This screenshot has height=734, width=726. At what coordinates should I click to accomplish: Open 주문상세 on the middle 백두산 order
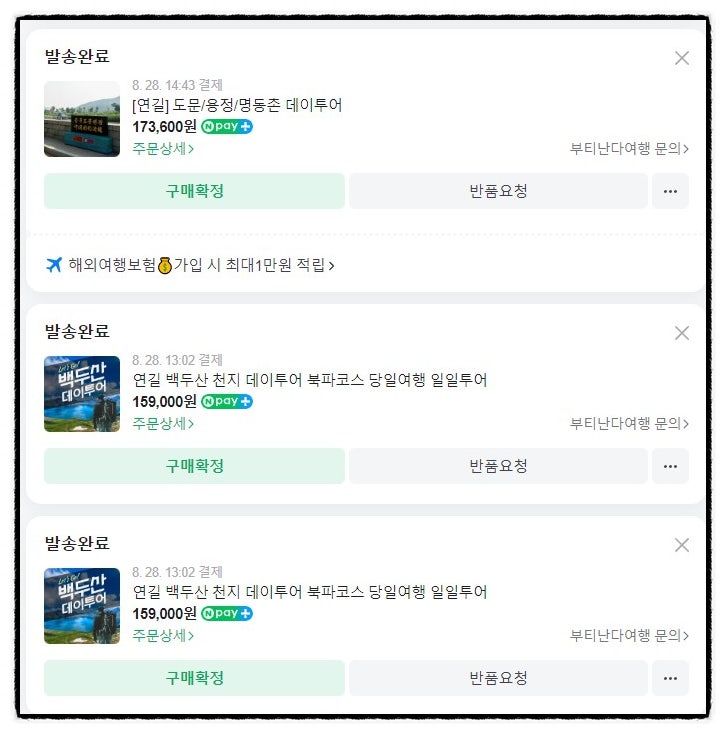coord(163,424)
